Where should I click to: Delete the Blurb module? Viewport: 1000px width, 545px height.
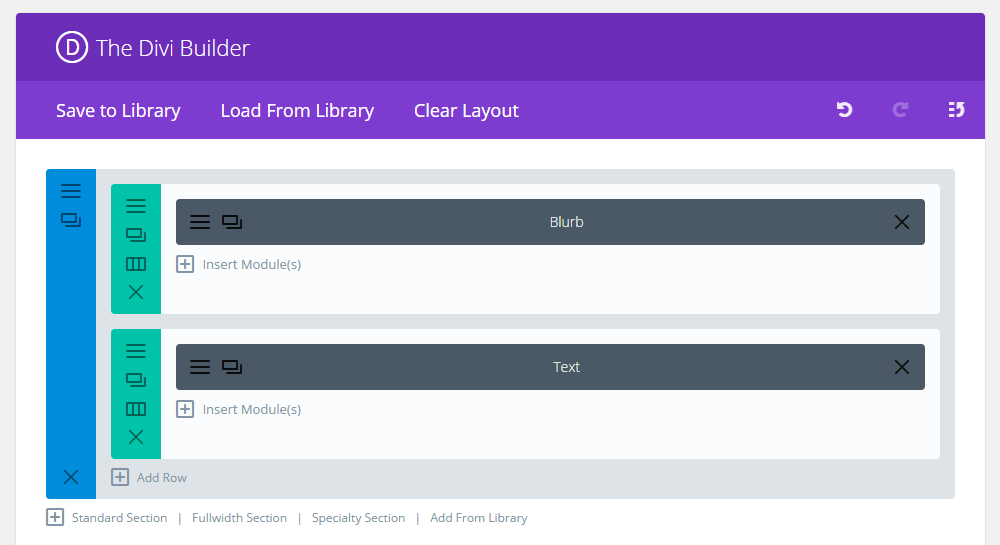[x=902, y=222]
